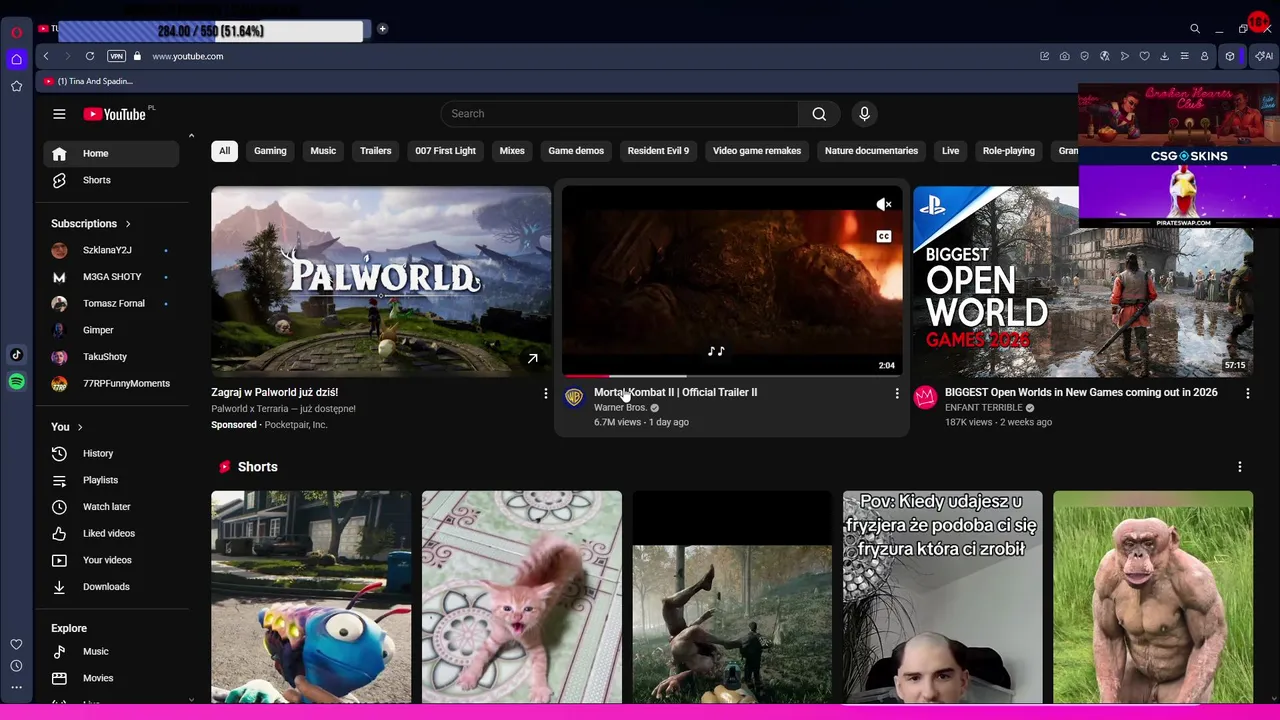This screenshot has width=1280, height=720.
Task: Expand the Subscriptions section chevron
Action: (x=128, y=224)
